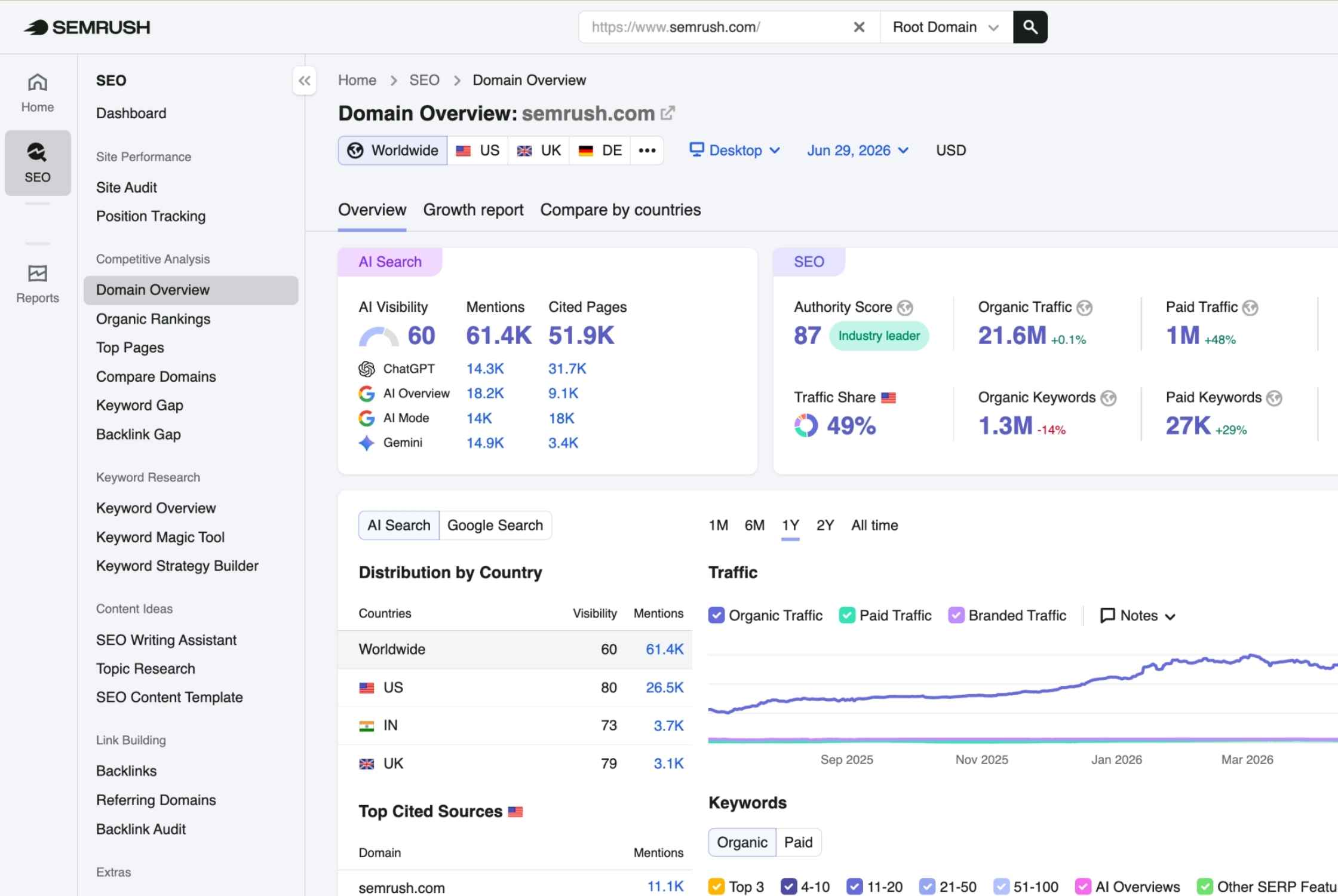The height and width of the screenshot is (896, 1338).
Task: Open the Root Domain dropdown
Action: click(x=946, y=27)
